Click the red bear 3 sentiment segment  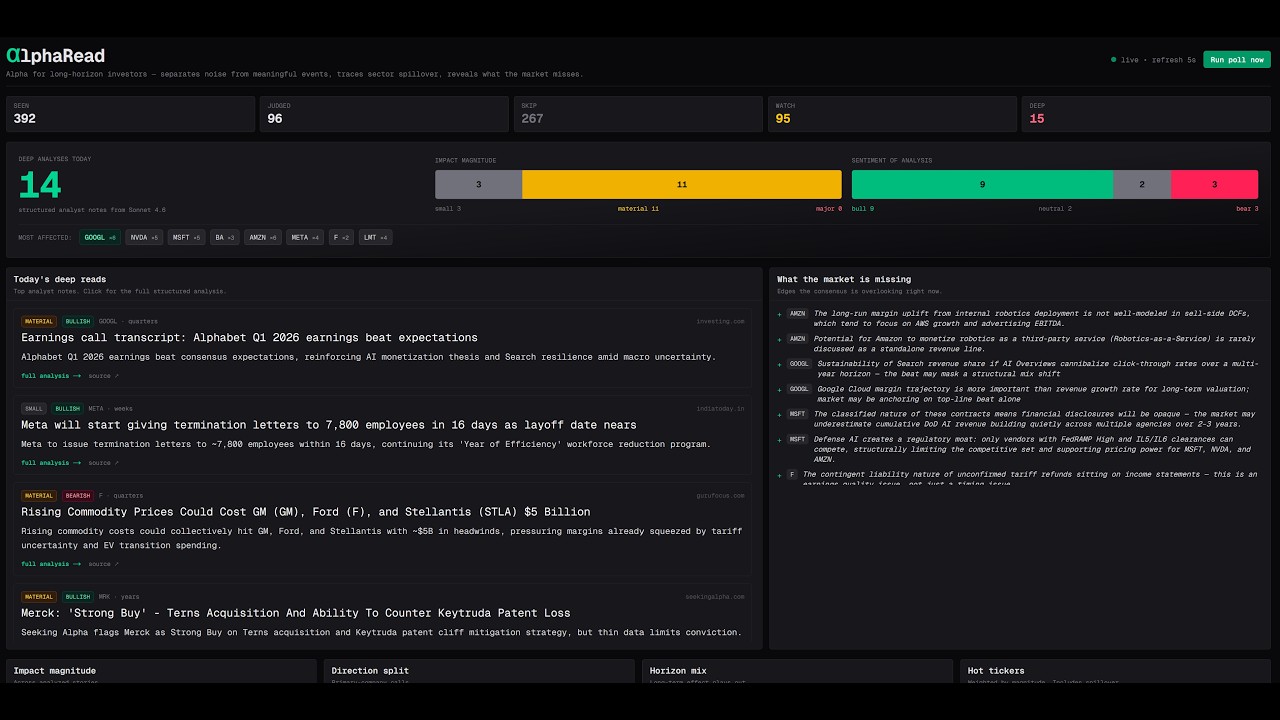(x=1214, y=184)
